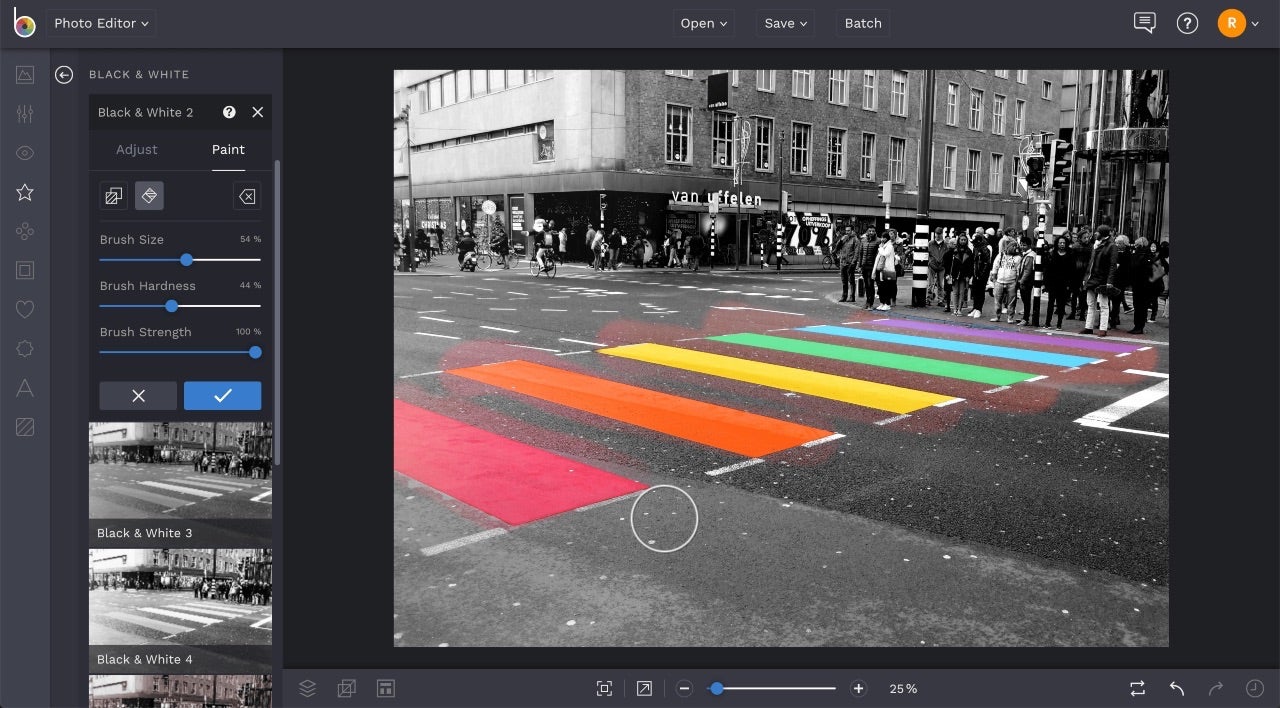The width and height of the screenshot is (1280, 708).
Task: Open the edit history clock icon
Action: tap(1257, 688)
